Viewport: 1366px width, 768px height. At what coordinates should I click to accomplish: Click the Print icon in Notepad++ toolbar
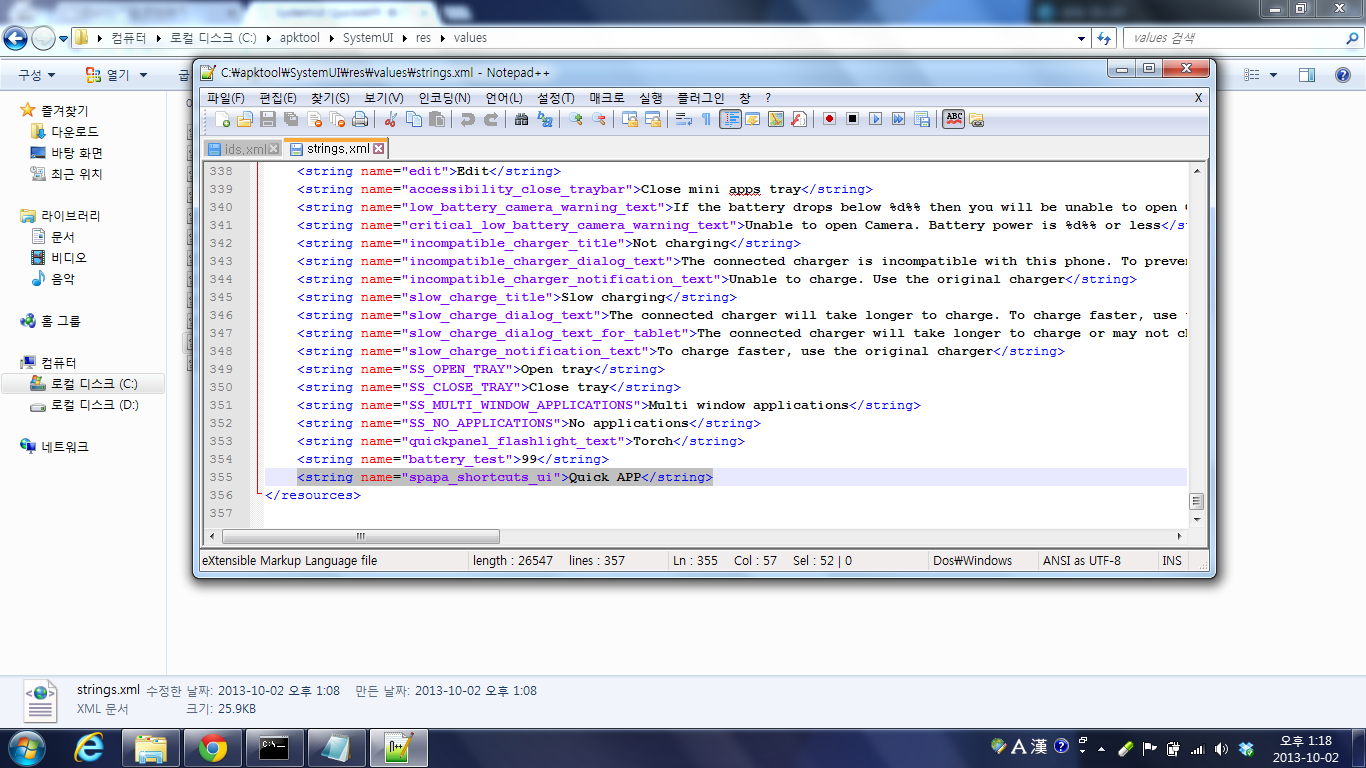point(359,119)
